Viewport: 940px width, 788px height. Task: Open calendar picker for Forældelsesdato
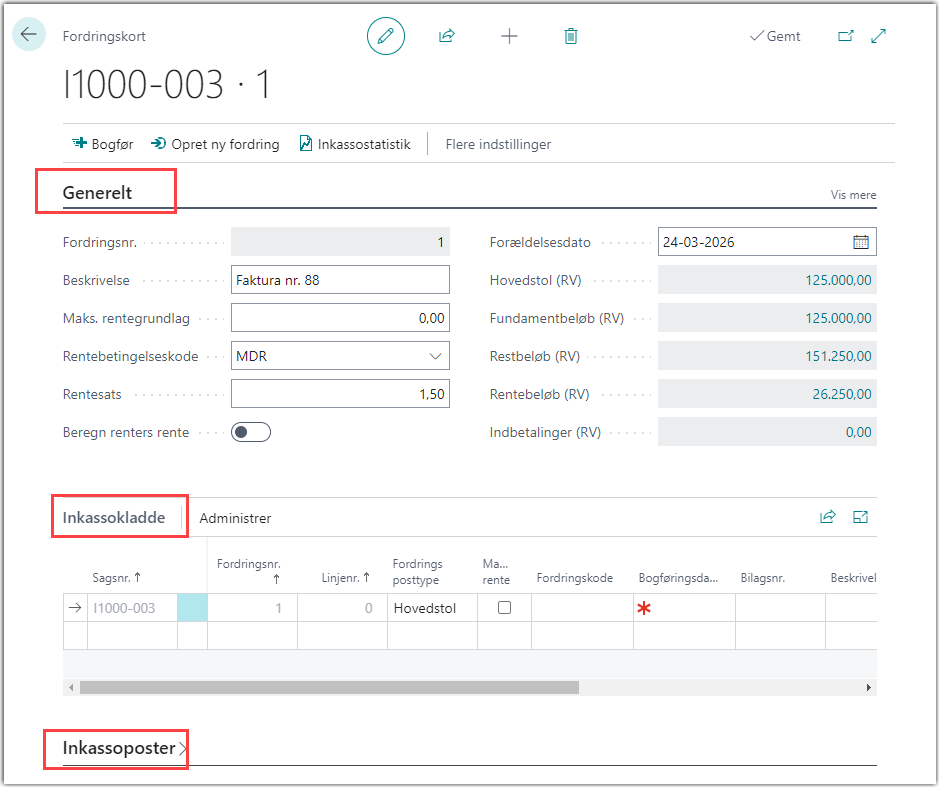pyautogui.click(x=861, y=242)
